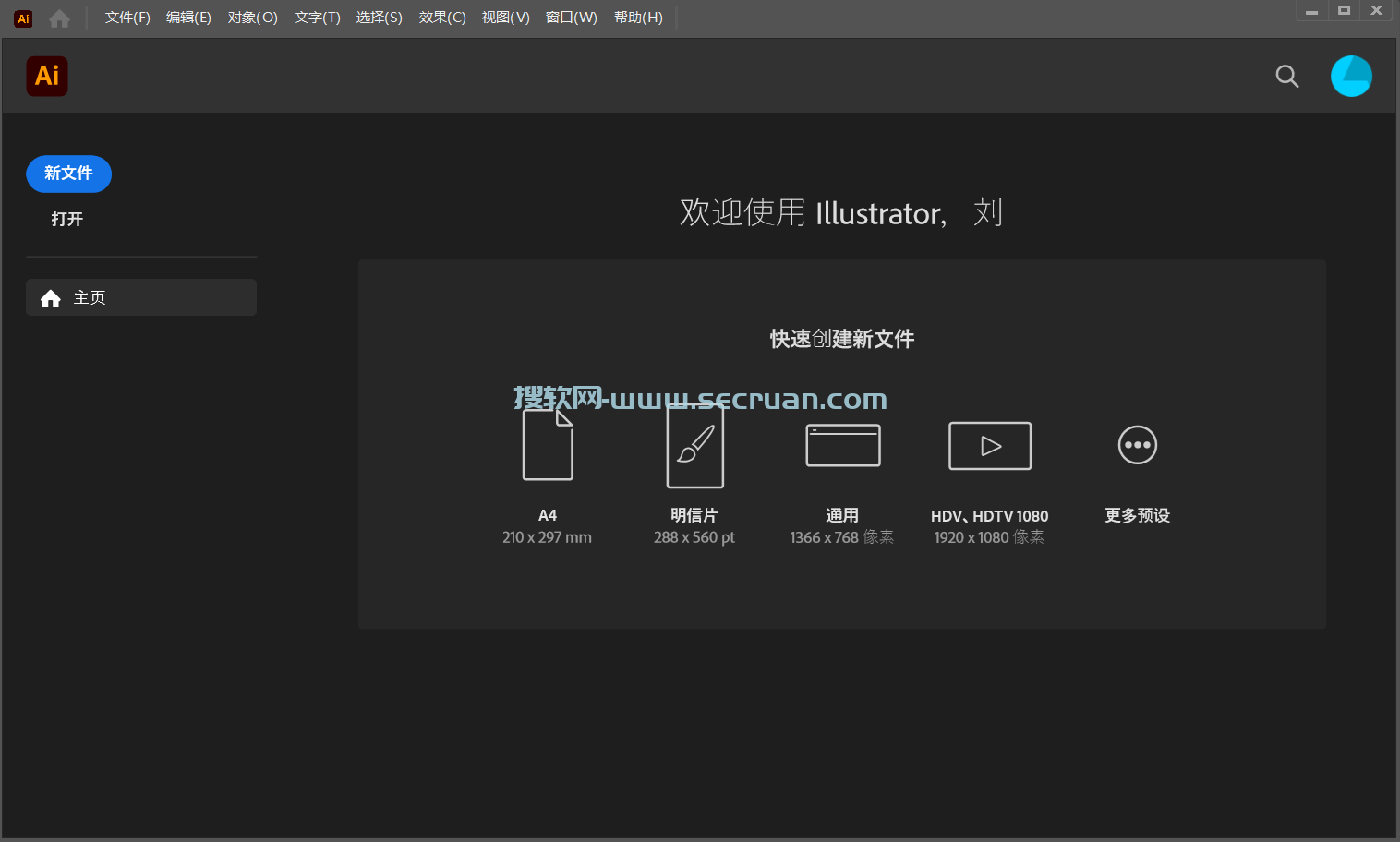Click the A4 preset label

(548, 515)
